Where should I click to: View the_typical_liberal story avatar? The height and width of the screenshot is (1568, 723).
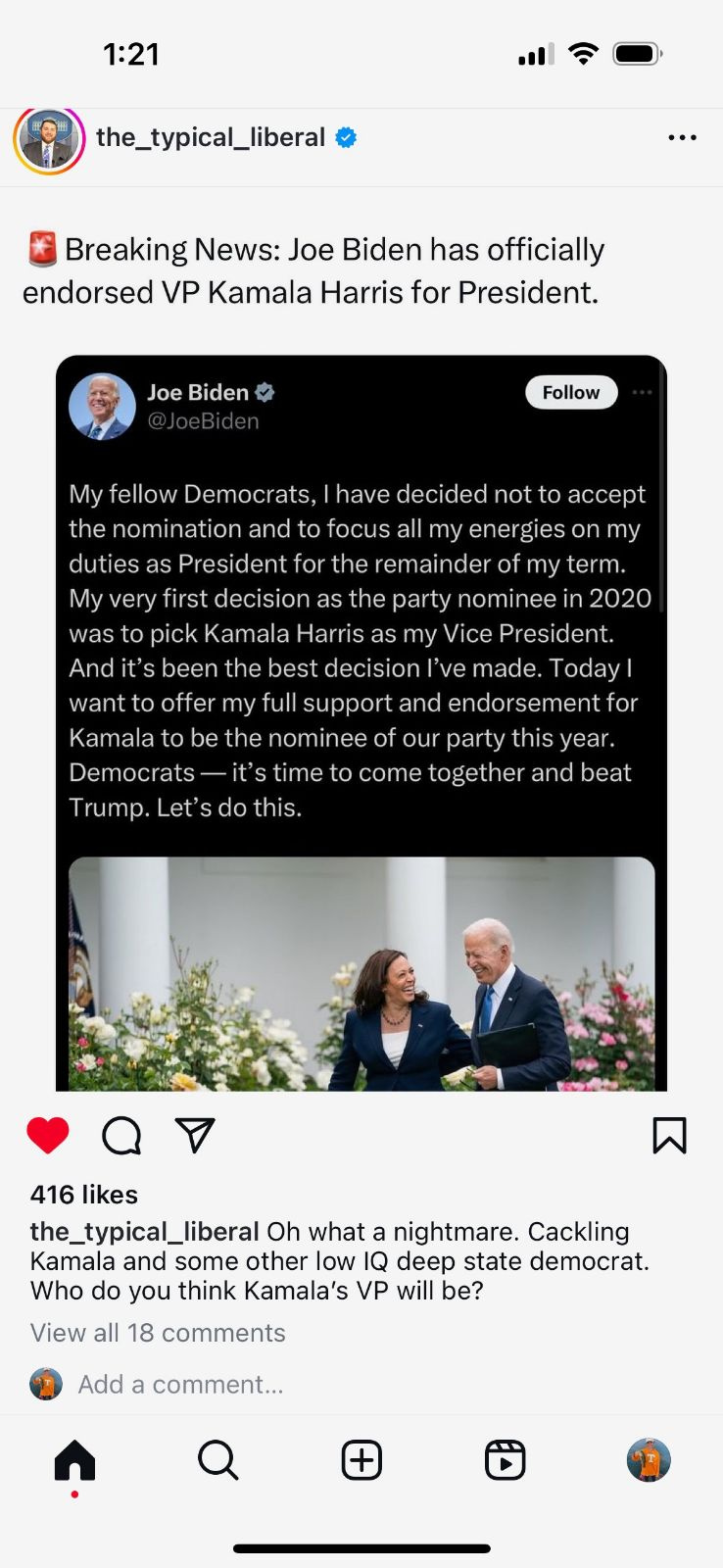point(49,140)
